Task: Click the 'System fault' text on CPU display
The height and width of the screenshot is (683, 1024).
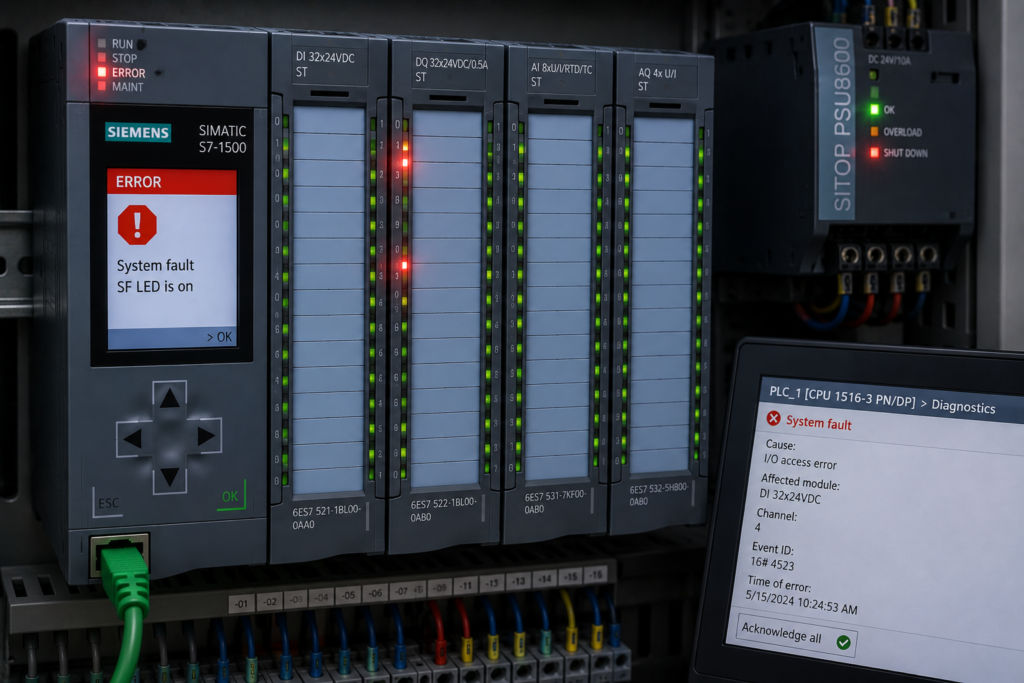Action: coord(155,265)
